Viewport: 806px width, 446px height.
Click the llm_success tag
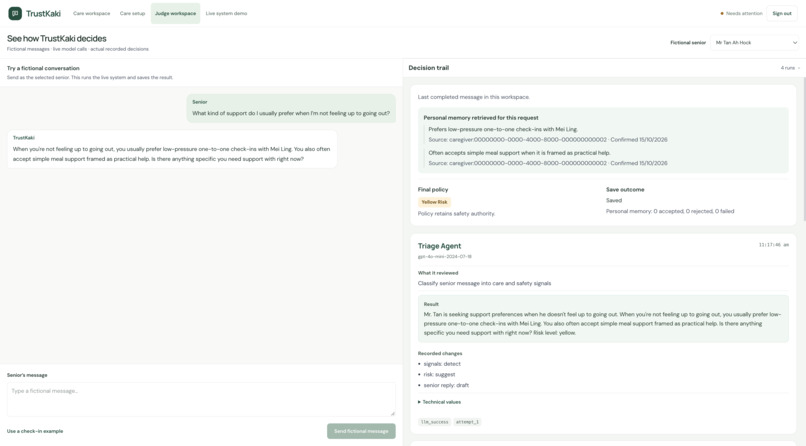434,422
